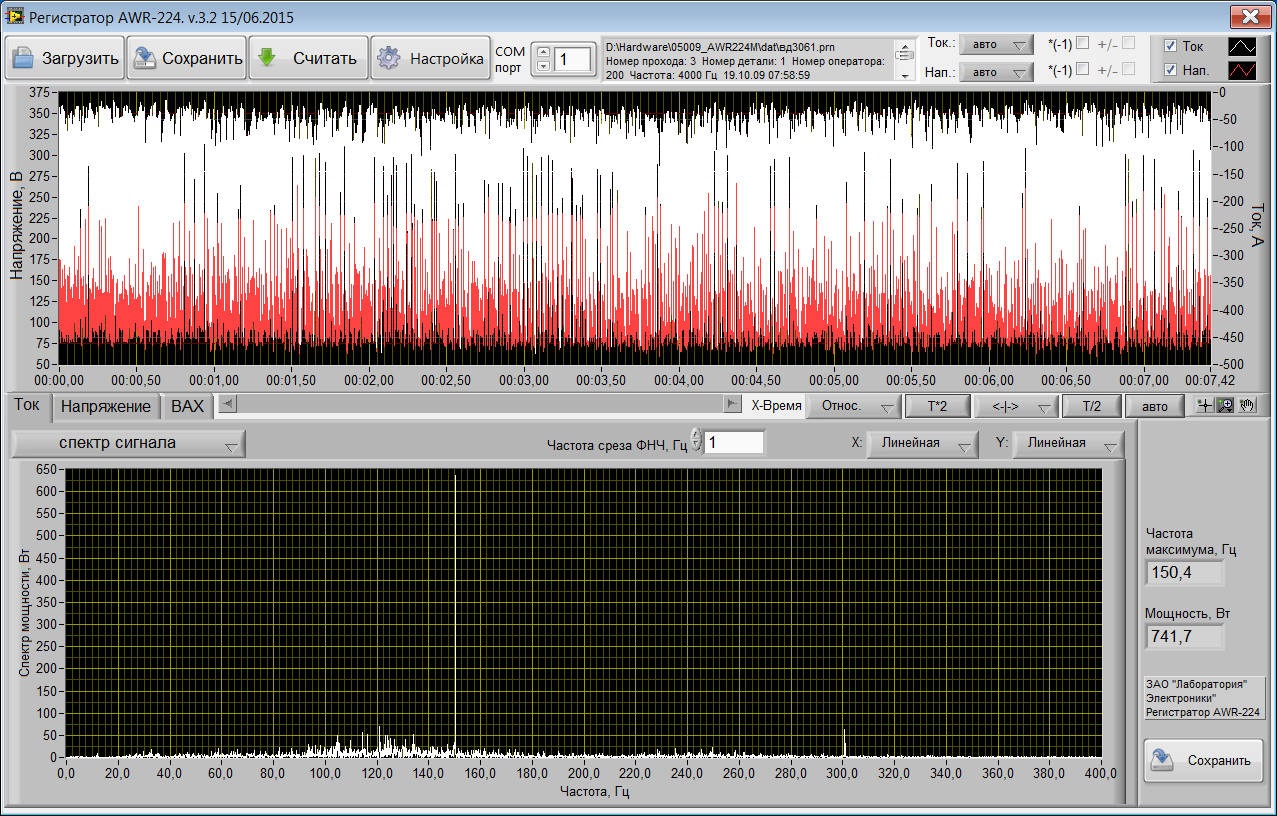This screenshot has width=1277, height=816.
Task: Switch to the Напряжение tab
Action: tap(106, 406)
